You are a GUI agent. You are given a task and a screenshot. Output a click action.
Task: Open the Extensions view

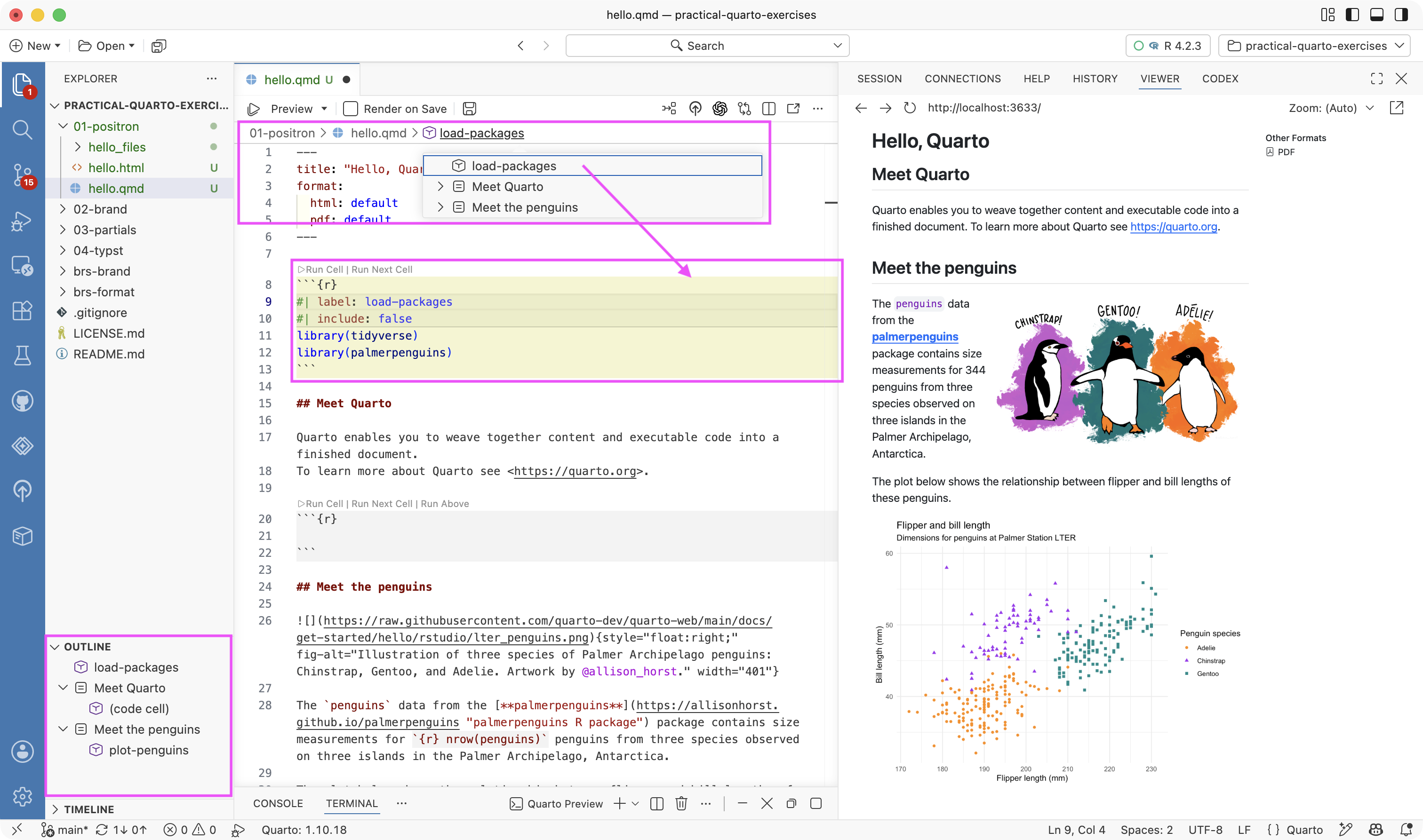[x=22, y=310]
